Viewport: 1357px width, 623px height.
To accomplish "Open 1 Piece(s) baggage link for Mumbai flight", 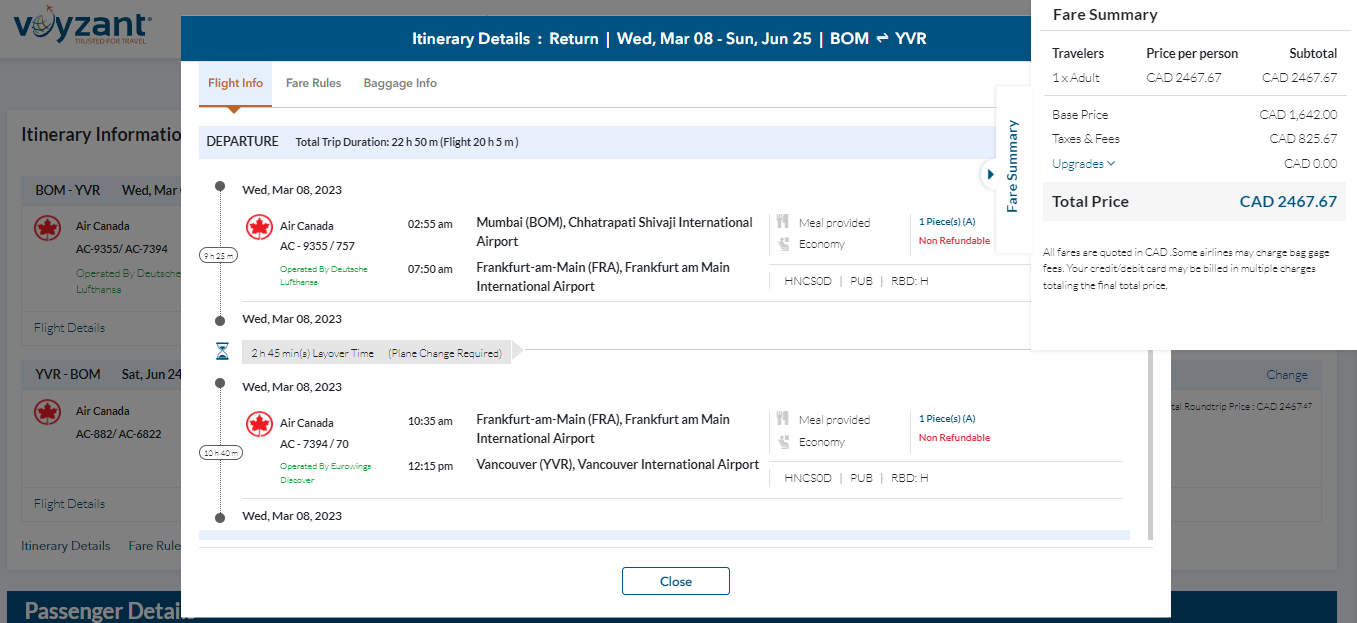I will (946, 222).
